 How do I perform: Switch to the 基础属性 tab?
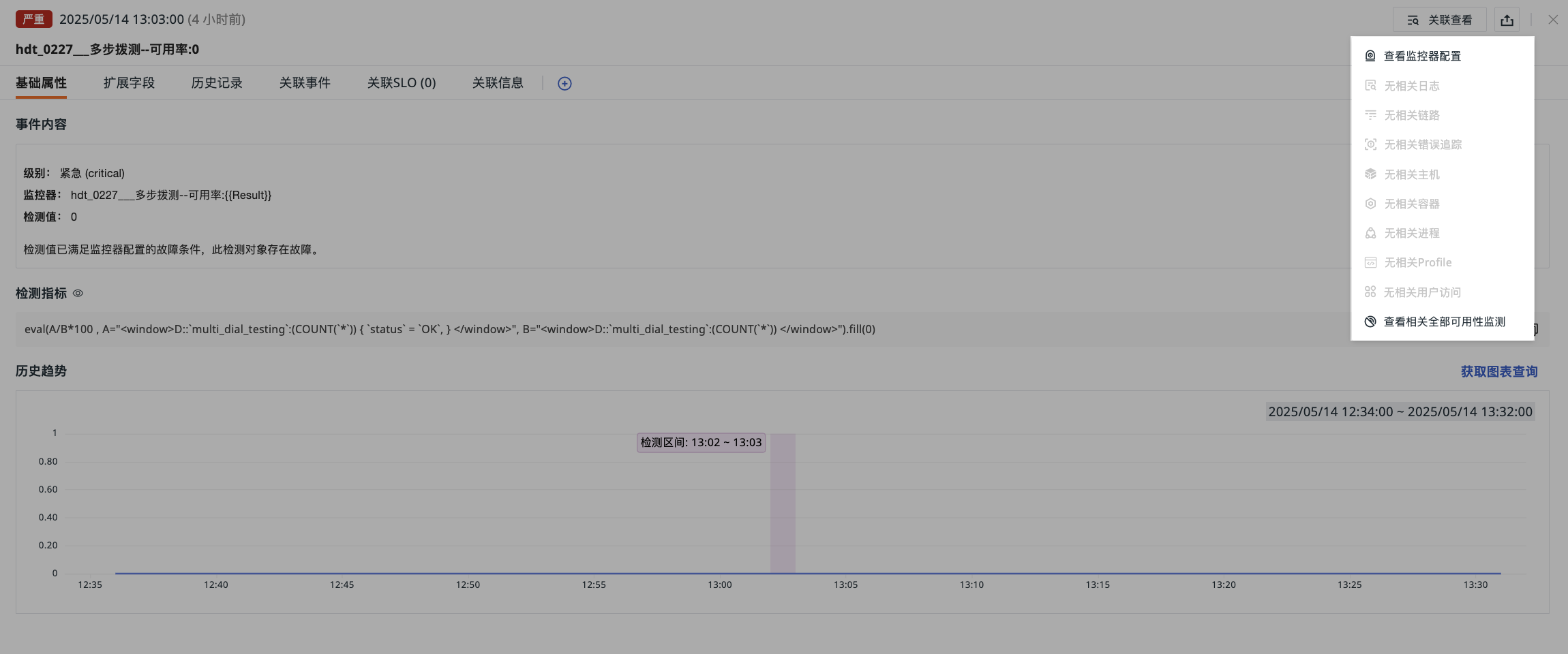pyautogui.click(x=41, y=83)
